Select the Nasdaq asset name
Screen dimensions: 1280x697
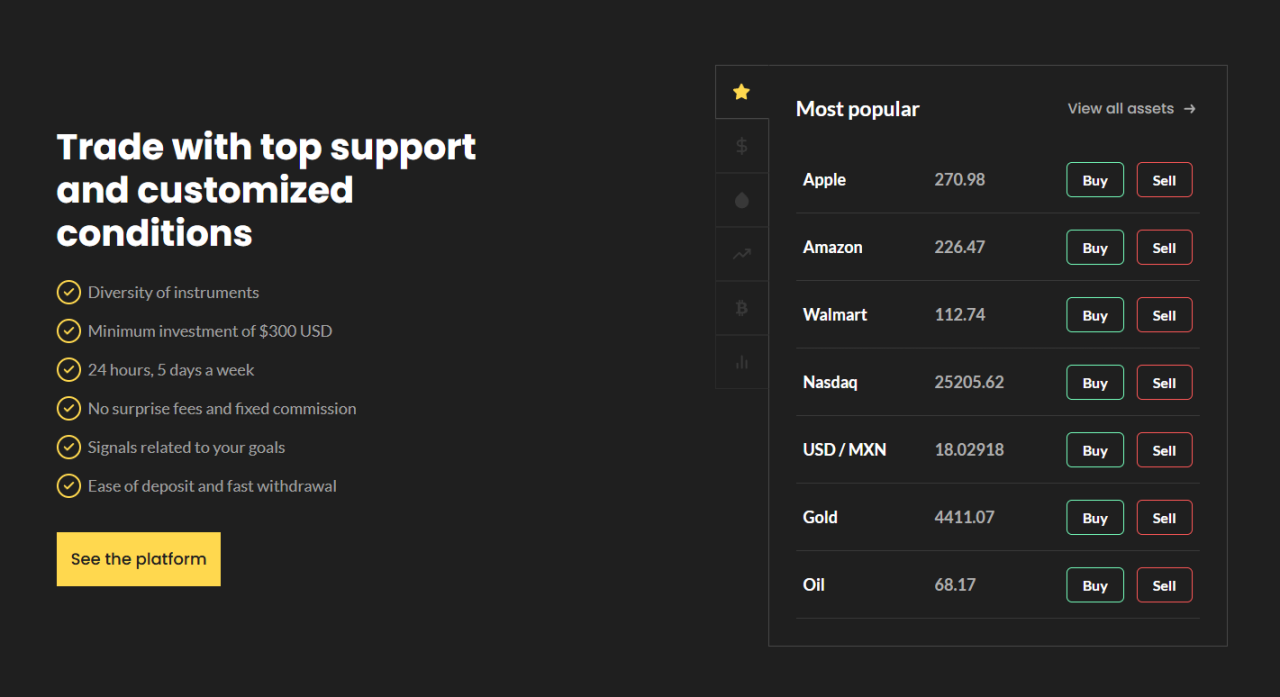(x=830, y=382)
